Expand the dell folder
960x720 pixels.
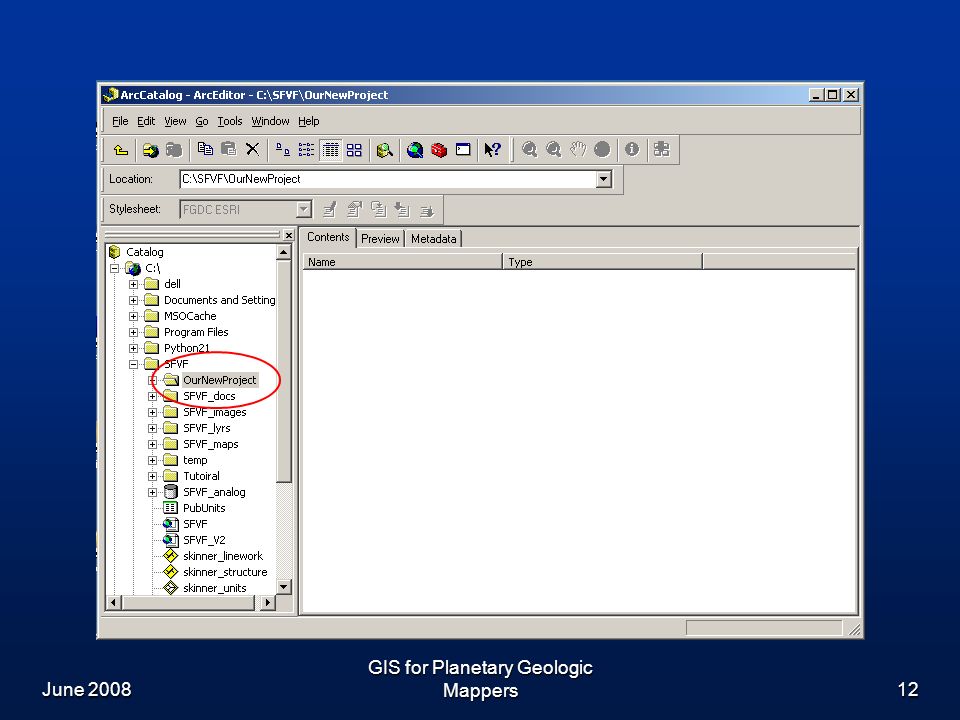click(133, 284)
